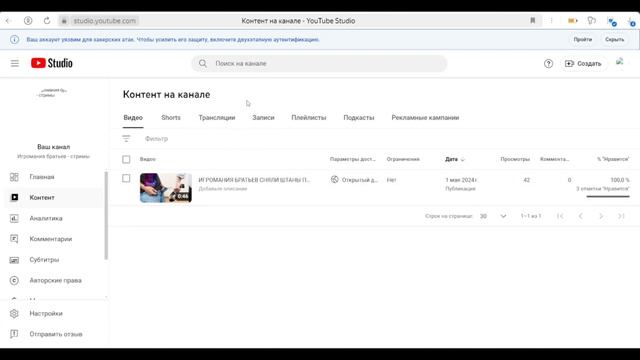
Task: Switch to the Видео tab
Action: 133,118
